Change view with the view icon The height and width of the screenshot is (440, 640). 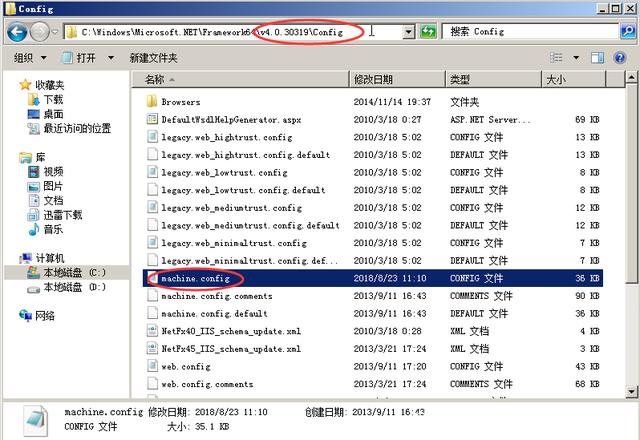(x=556, y=58)
